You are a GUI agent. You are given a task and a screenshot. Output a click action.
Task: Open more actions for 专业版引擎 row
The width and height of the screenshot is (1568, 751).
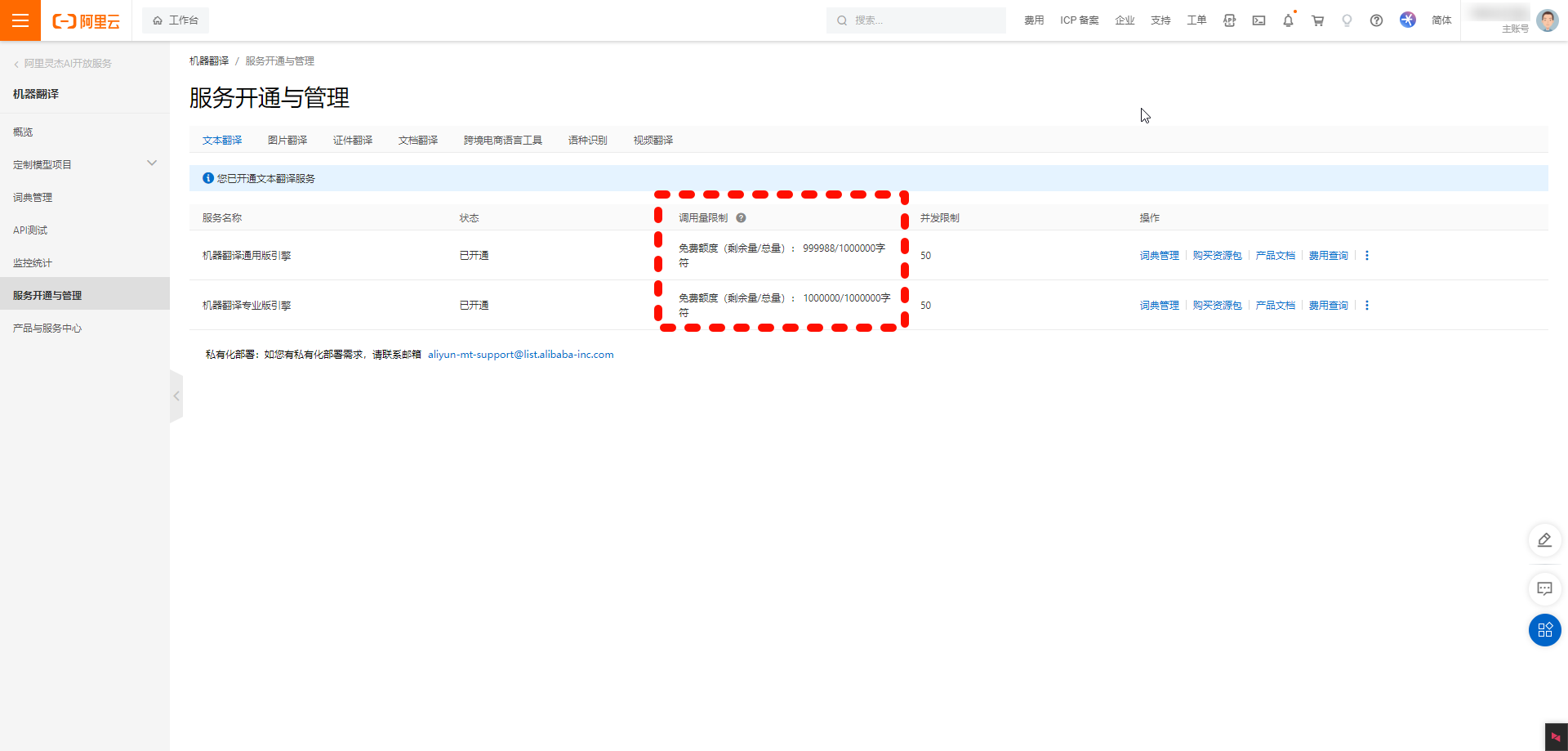pos(1367,306)
